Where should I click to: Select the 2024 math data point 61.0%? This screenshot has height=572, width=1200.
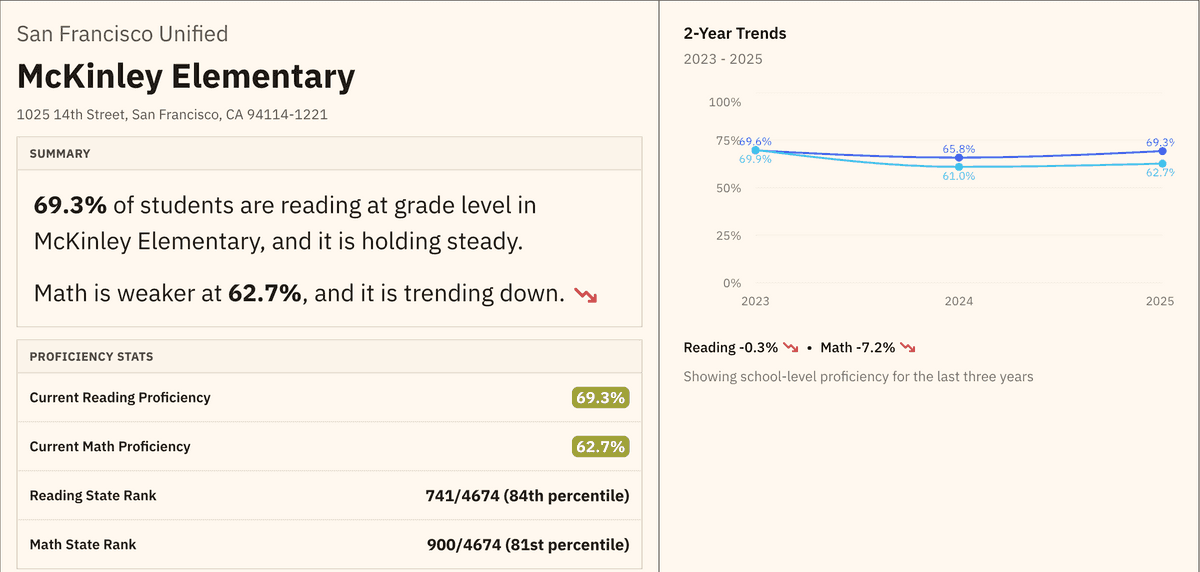click(959, 167)
